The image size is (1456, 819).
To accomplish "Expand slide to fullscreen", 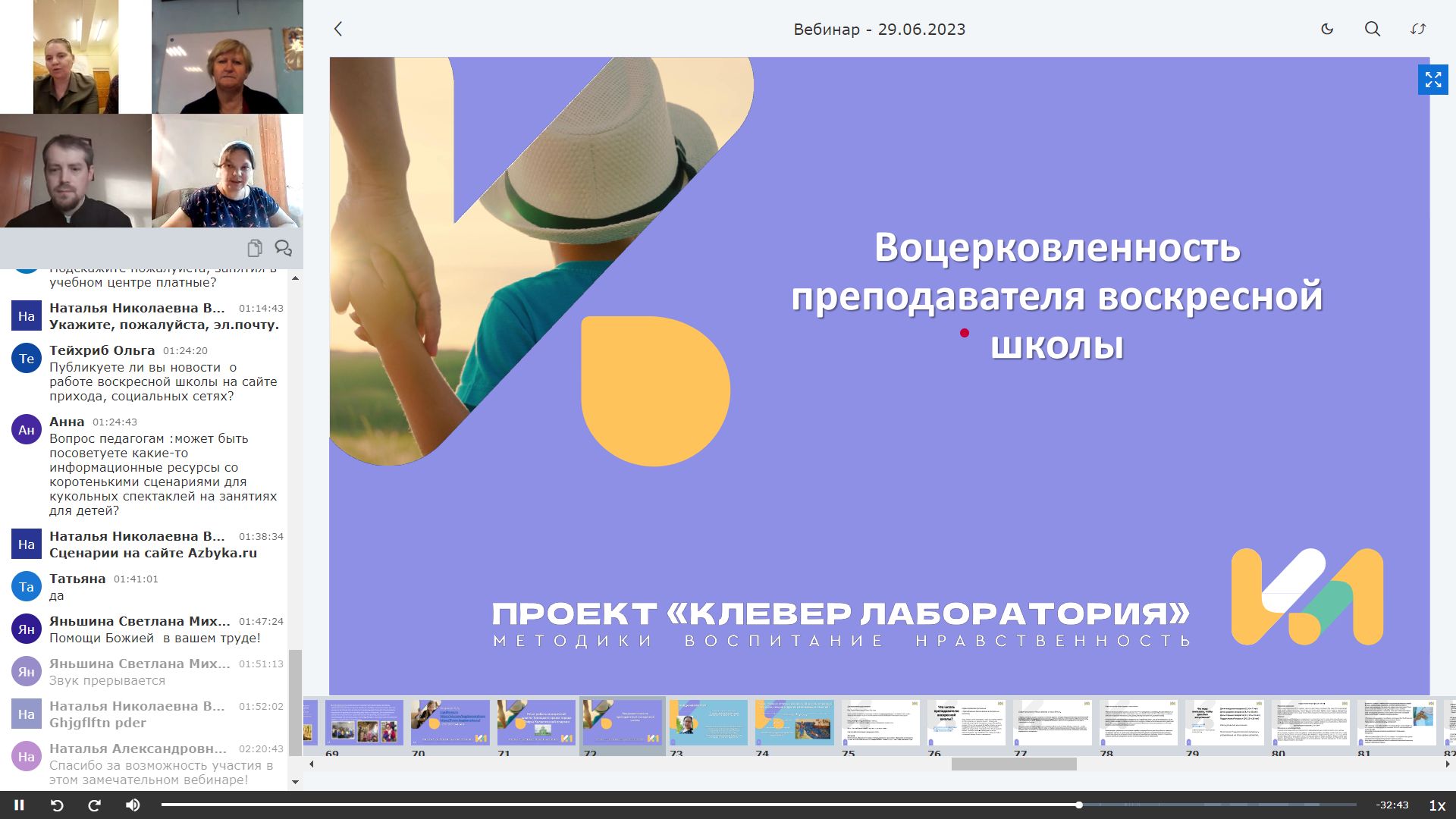I will tap(1432, 80).
